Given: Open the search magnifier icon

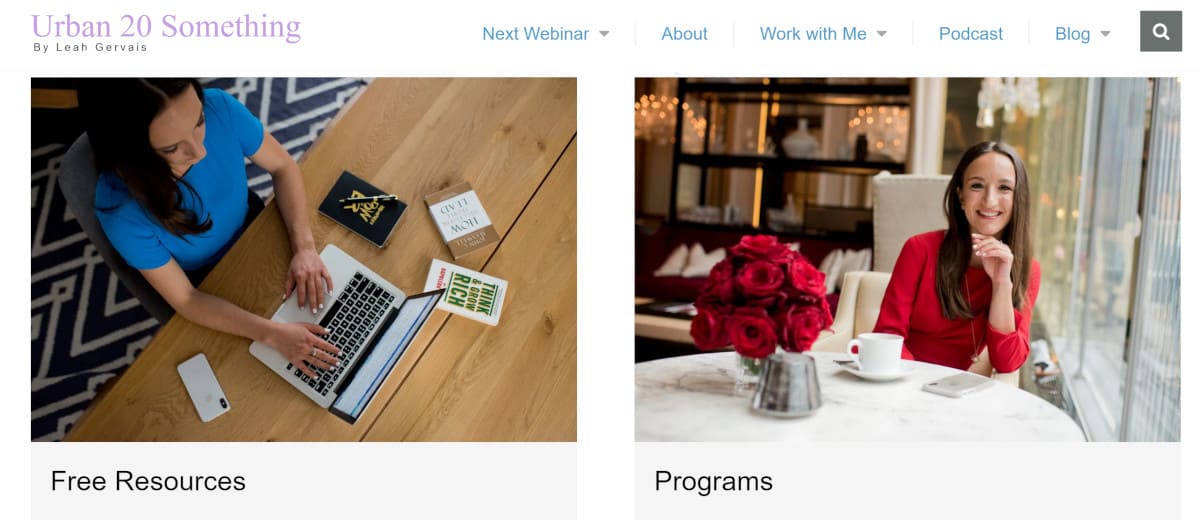Looking at the screenshot, I should click(1160, 32).
